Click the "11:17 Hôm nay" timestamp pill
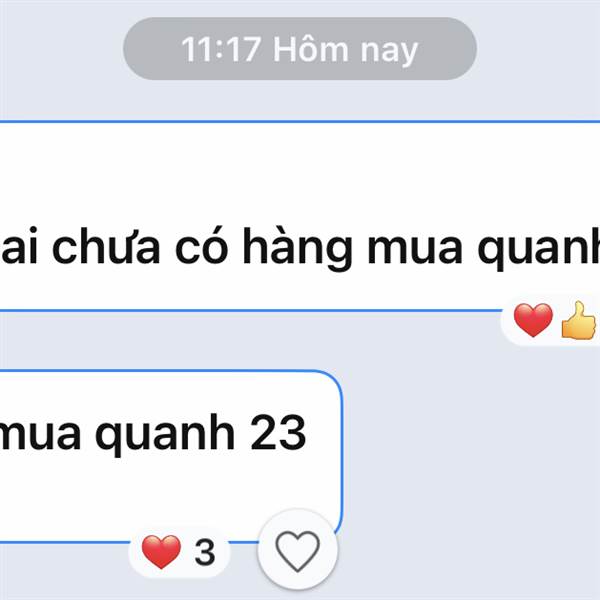 point(300,49)
